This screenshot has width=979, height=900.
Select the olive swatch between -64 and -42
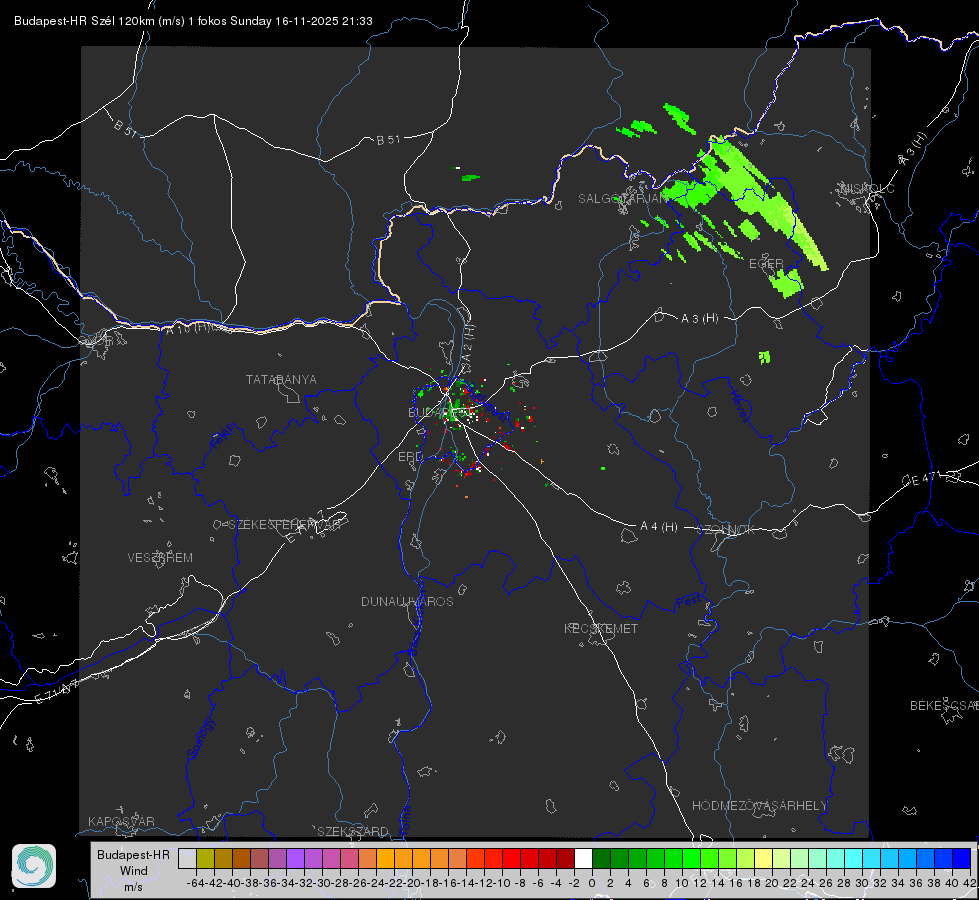[205, 858]
